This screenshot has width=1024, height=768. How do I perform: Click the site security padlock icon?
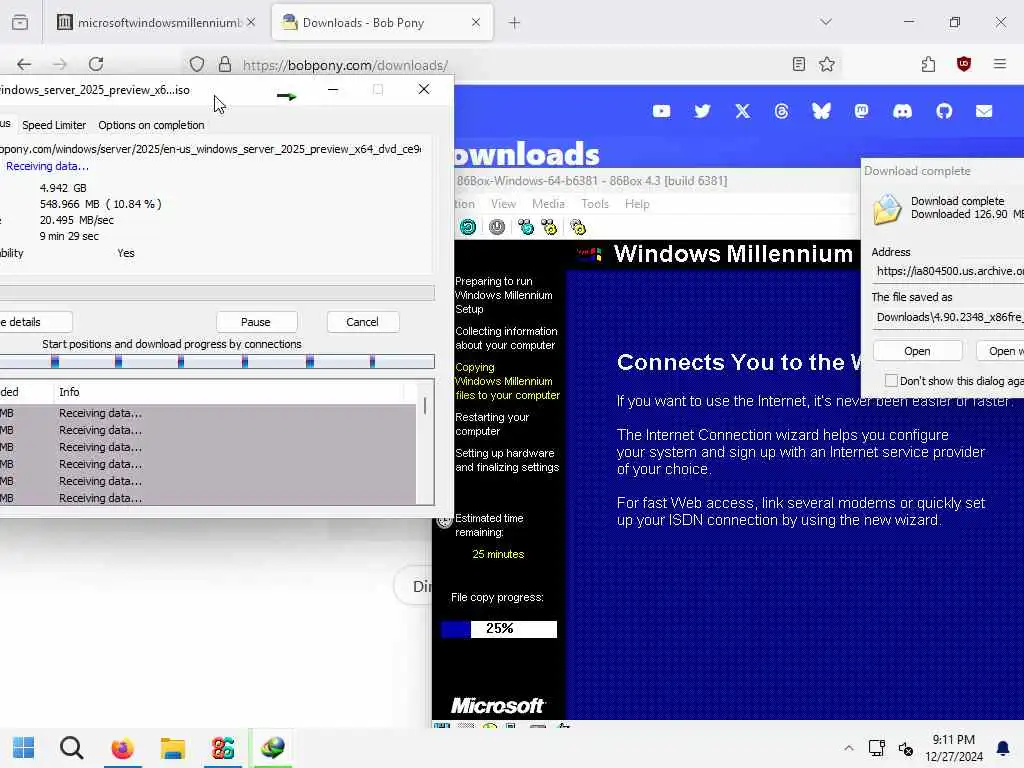225,64
